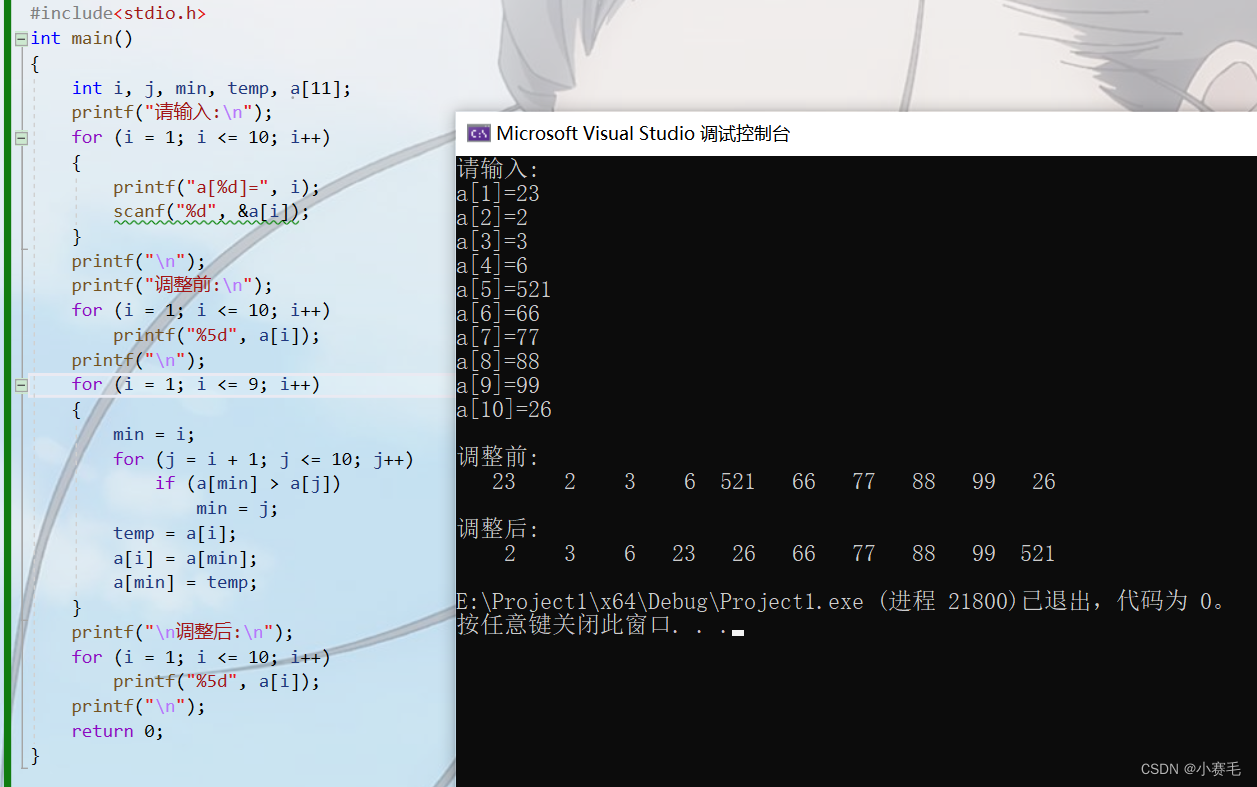Click the 'temp = a[i];' statement
Screen dimensions: 1257x787
[x=174, y=533]
